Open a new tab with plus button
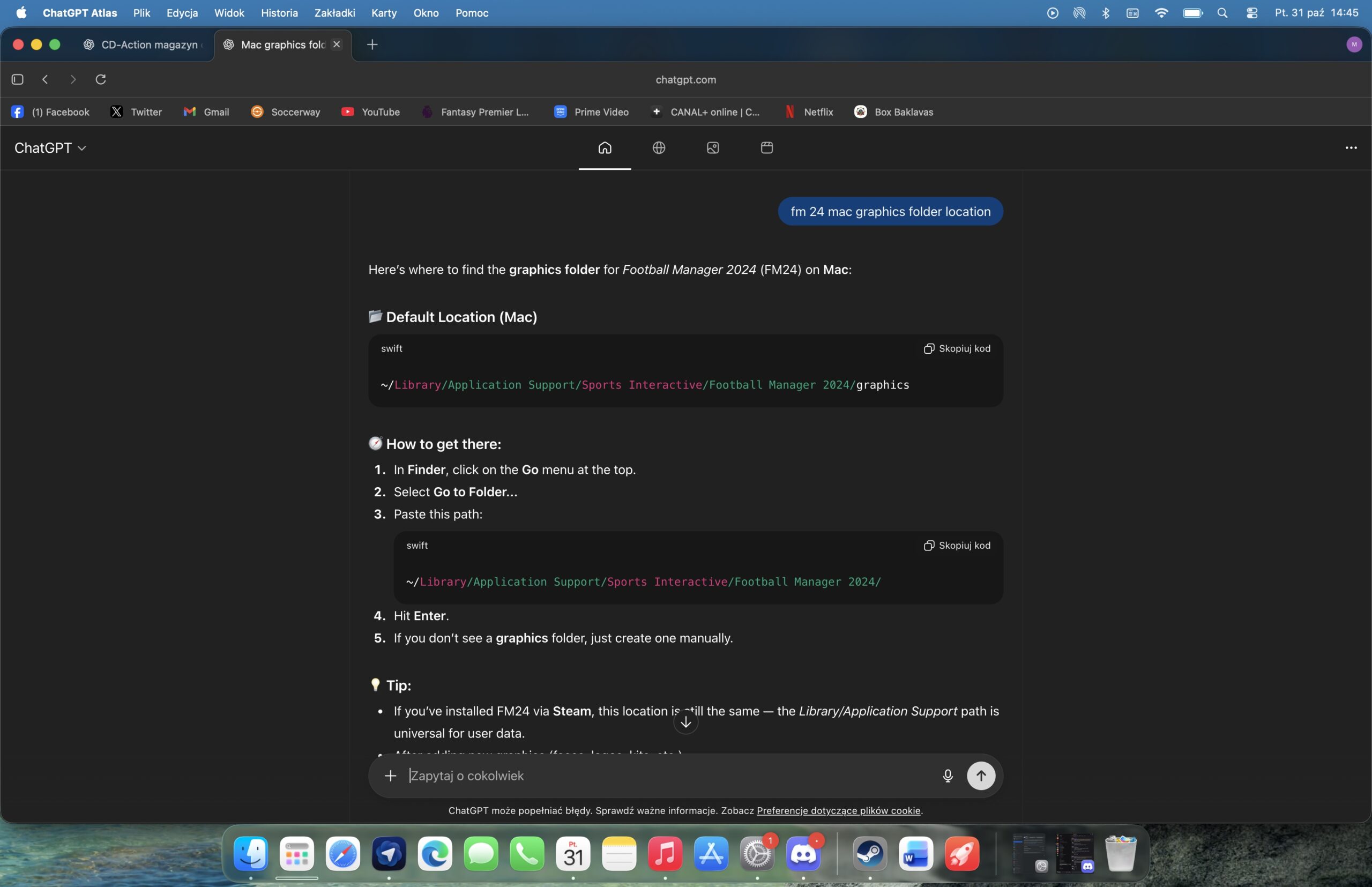The width and height of the screenshot is (1372, 887). pyautogui.click(x=372, y=45)
